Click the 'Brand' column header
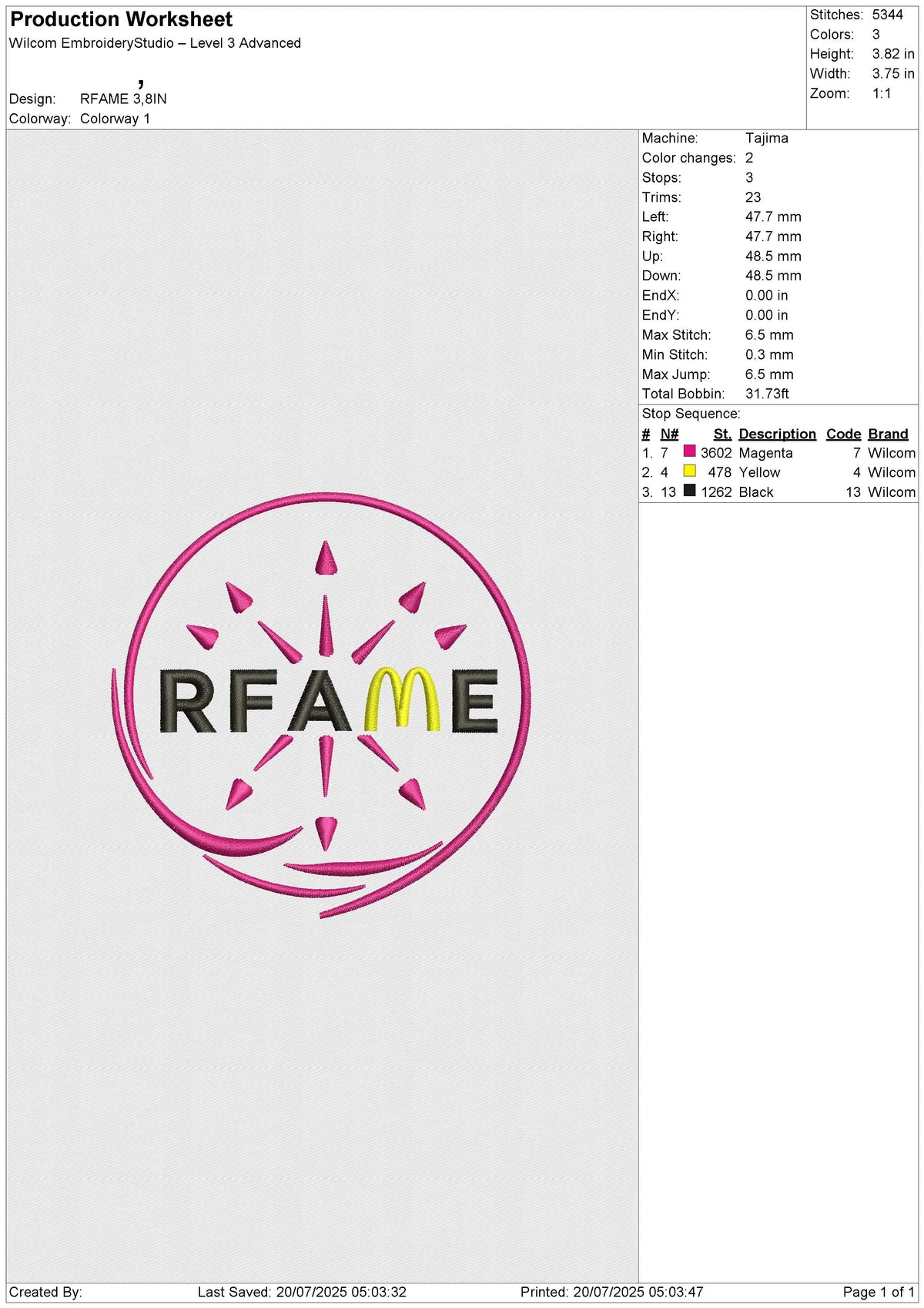Viewport: 924px width, 1308px height. click(x=888, y=434)
